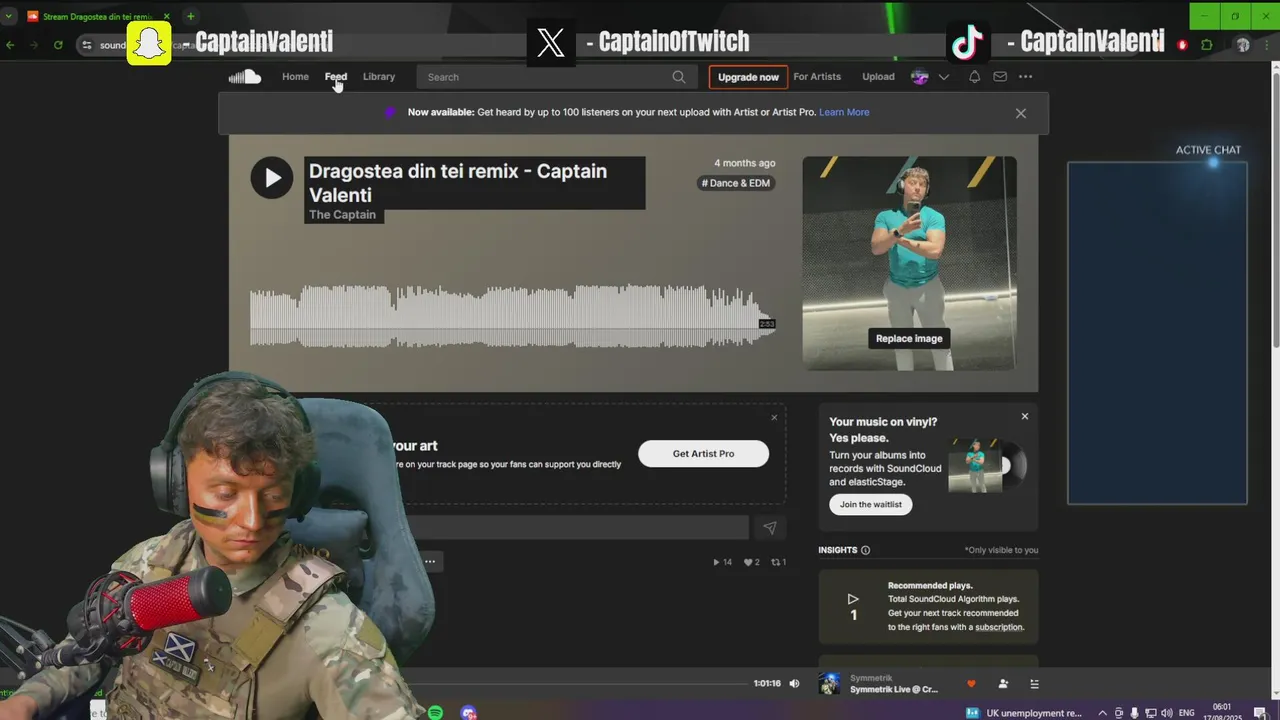Screen dimensions: 1280x720
Task: Click the browser reload icon
Action: 58,45
